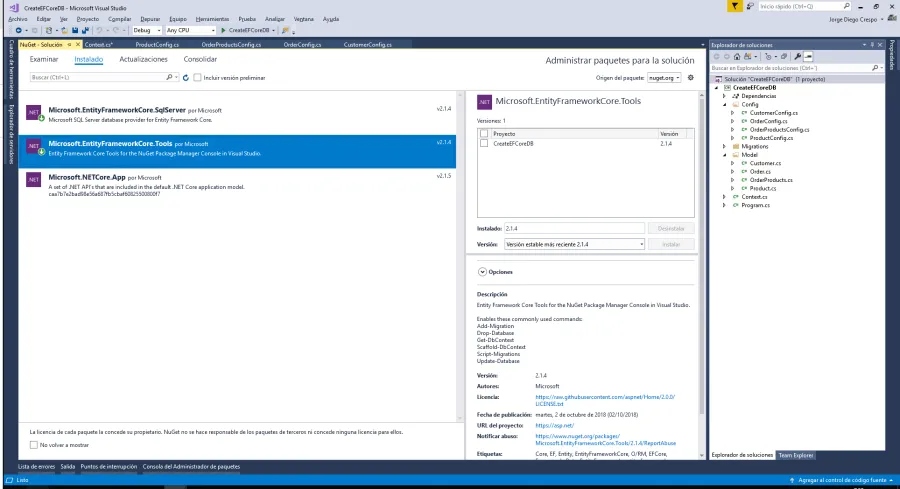Image resolution: width=900 pixels, height=489 pixels.
Task: Check the Proyecto header select-all checkbox
Action: point(484,134)
